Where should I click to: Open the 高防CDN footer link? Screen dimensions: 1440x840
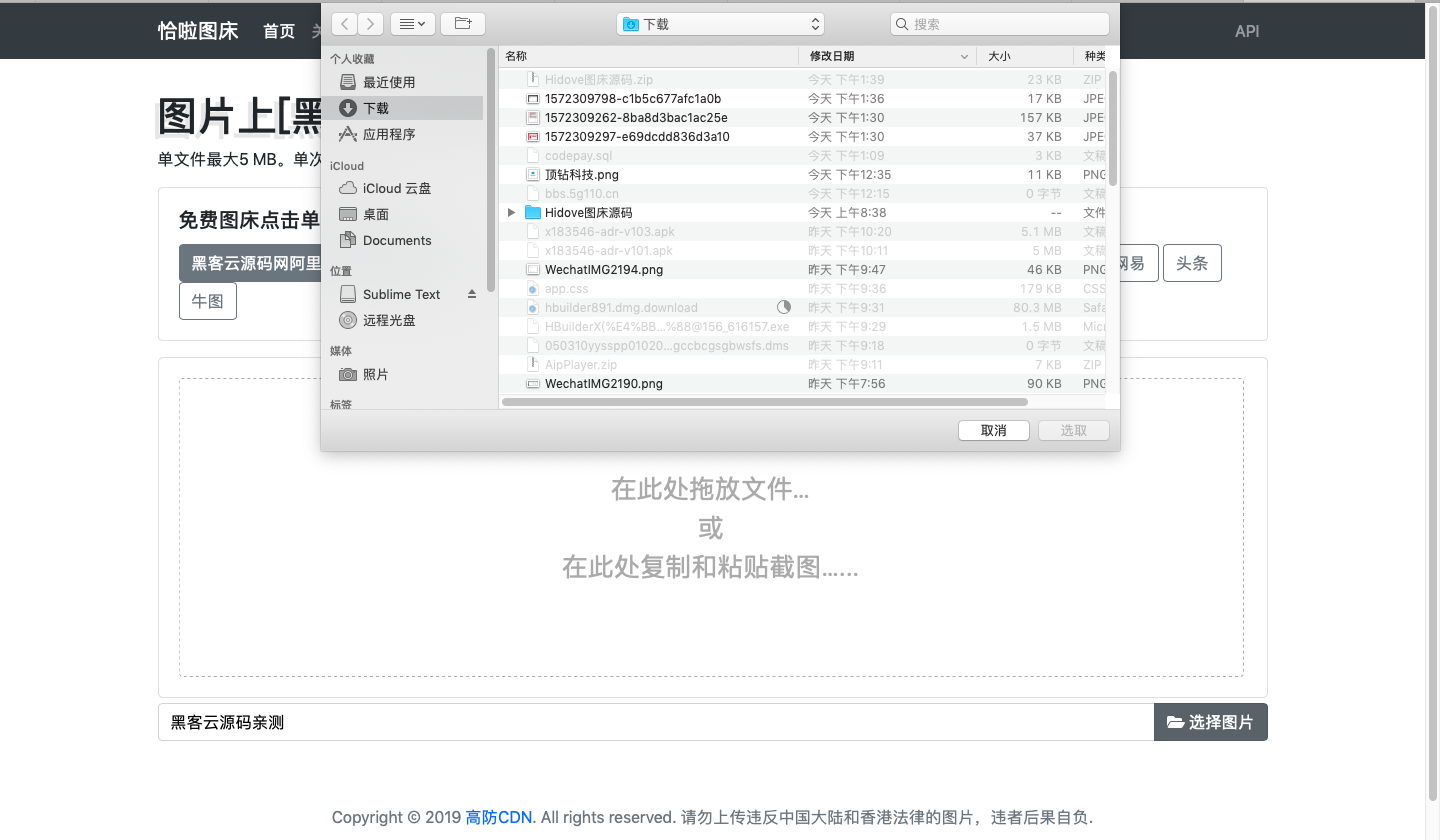click(498, 817)
